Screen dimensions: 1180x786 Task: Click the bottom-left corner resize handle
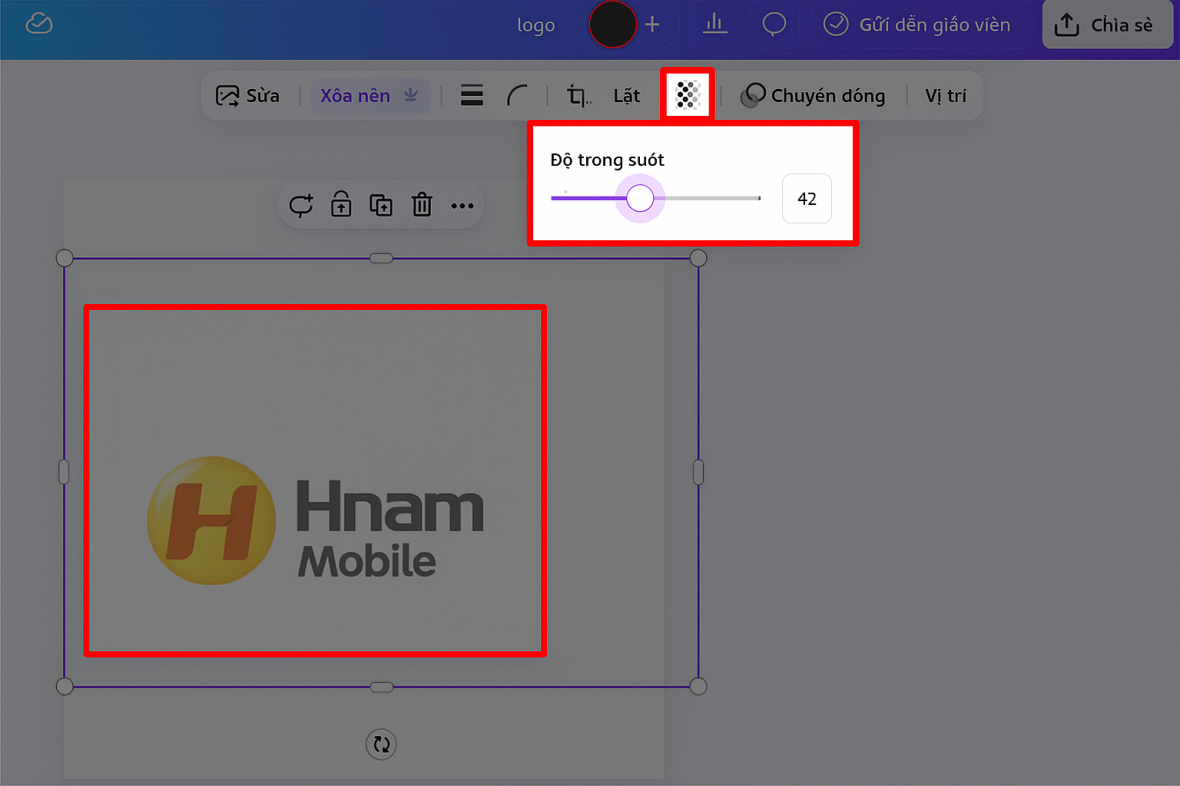coord(65,686)
